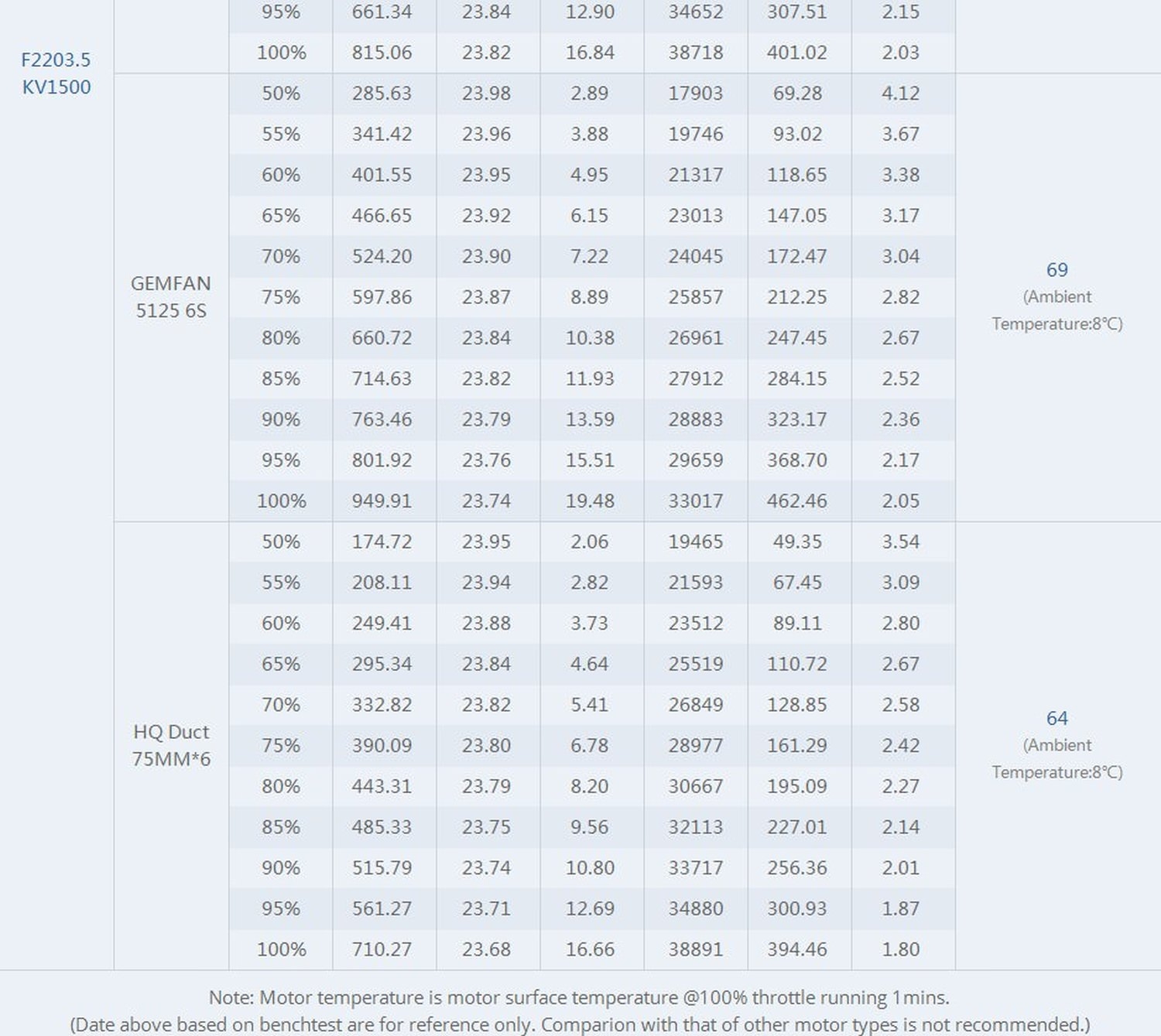Click the motor temperature value 64
Screen dimensions: 1161x1036
(1057, 718)
